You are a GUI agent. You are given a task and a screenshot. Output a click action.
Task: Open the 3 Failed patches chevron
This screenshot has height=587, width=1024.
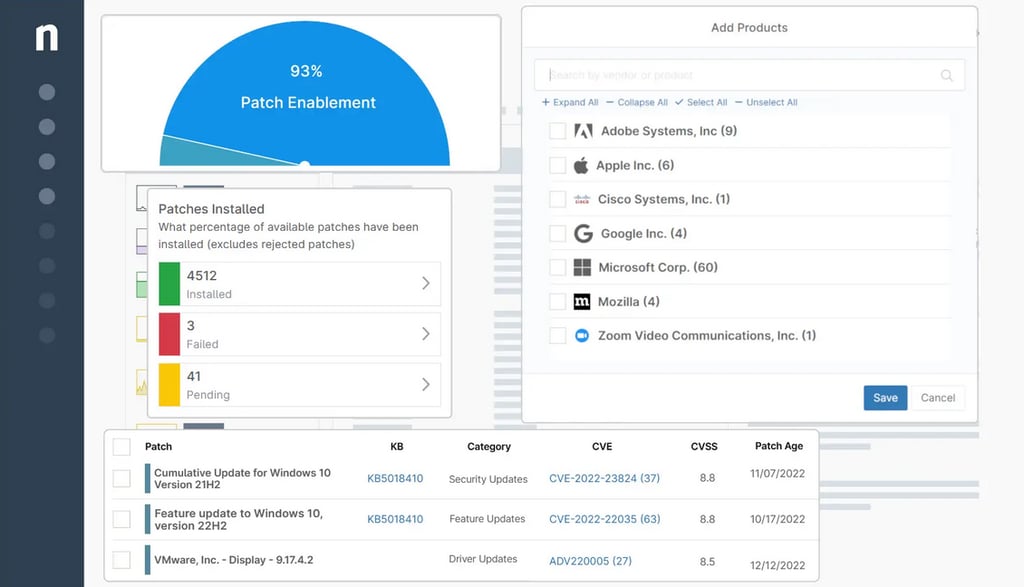pyautogui.click(x=425, y=333)
